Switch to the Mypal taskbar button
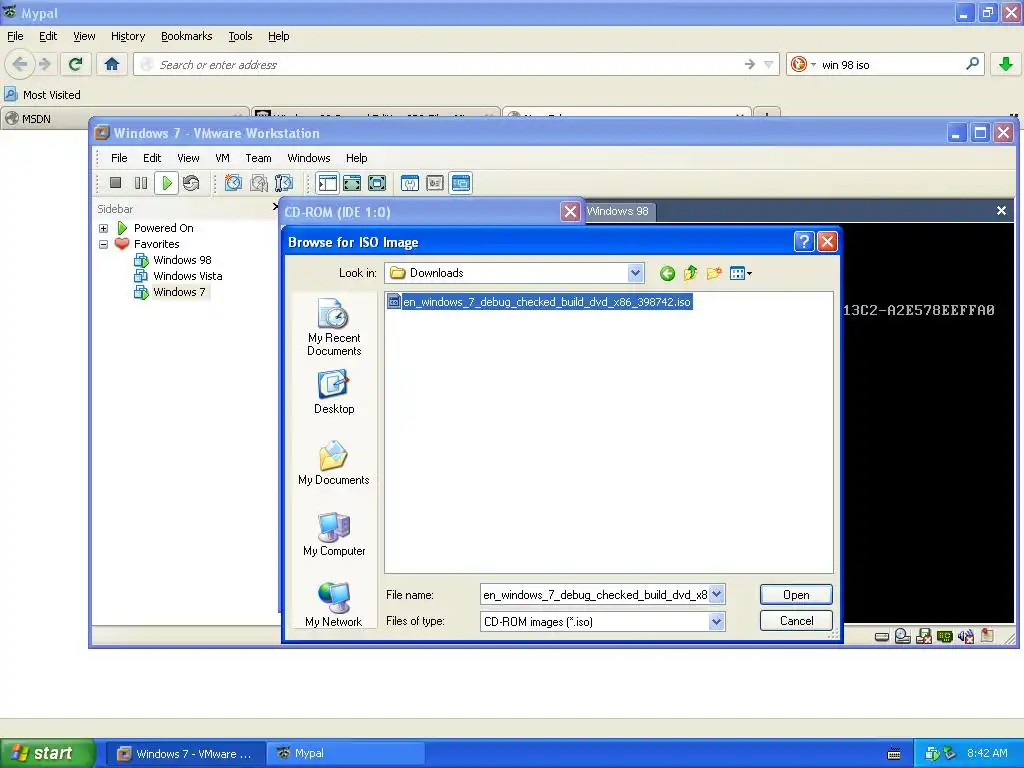 pos(345,753)
